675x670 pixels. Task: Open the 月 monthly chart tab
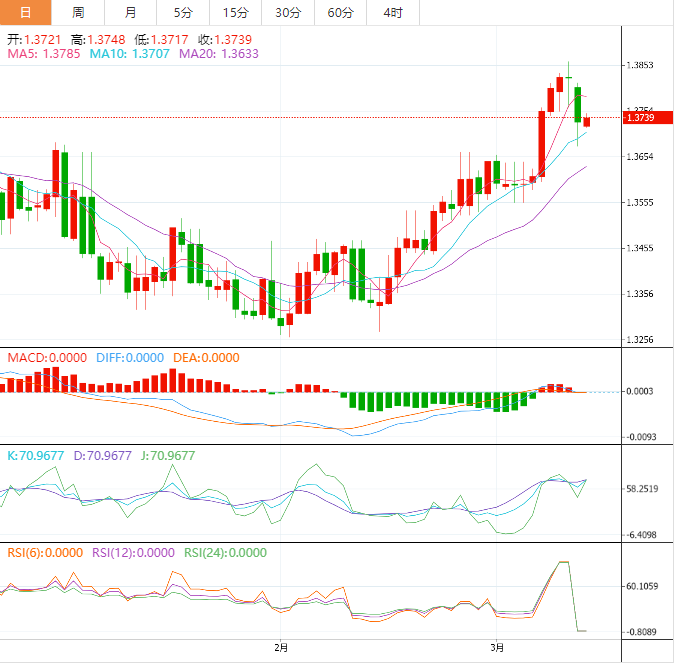131,13
